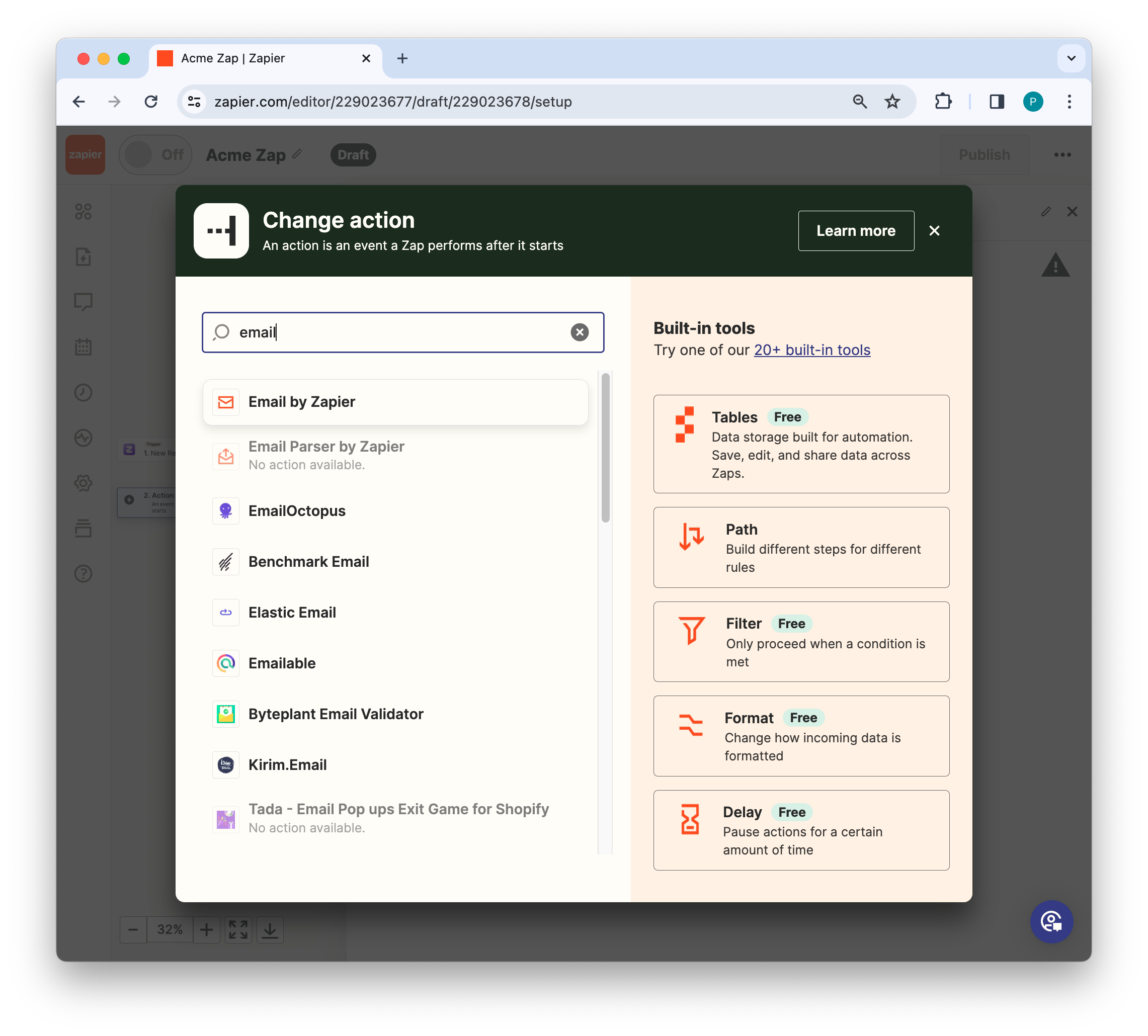Toggle the Zap Off switch
This screenshot has height=1036, width=1148.
click(x=155, y=155)
